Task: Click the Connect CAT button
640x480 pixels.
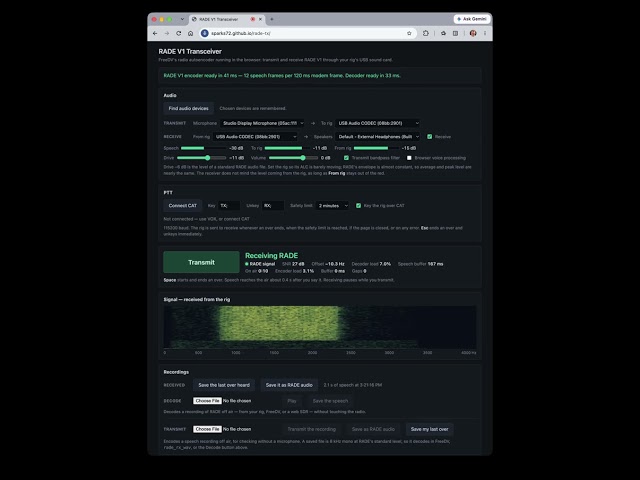Action: 182,206
